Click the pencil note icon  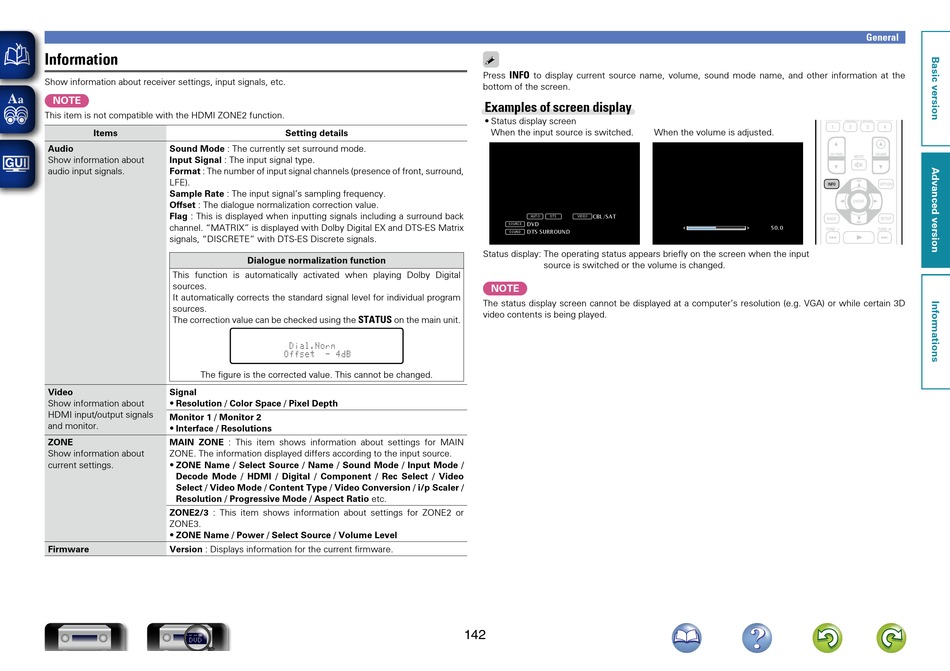[x=491, y=59]
